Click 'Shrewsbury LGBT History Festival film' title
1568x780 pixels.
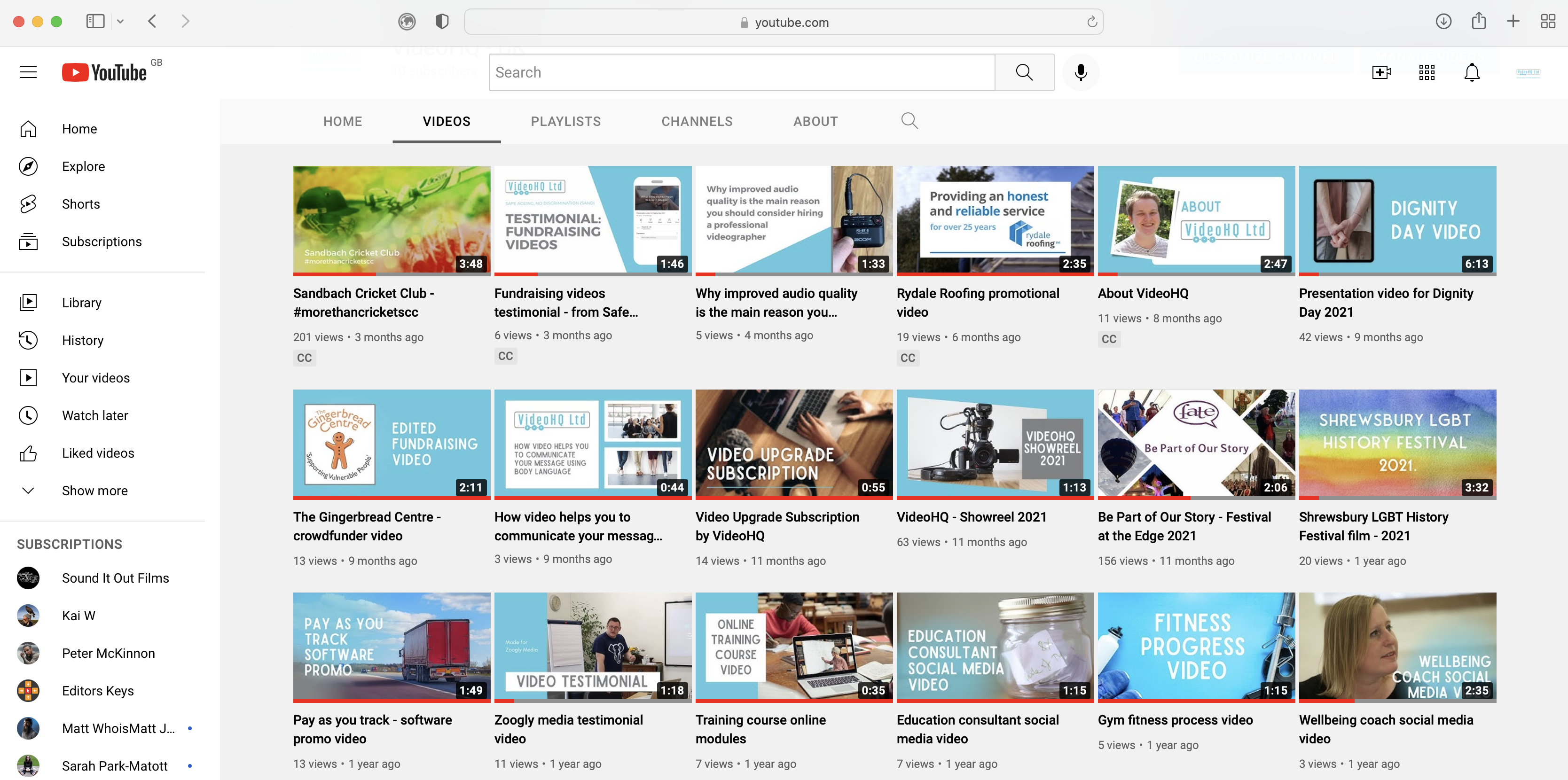pos(1374,526)
